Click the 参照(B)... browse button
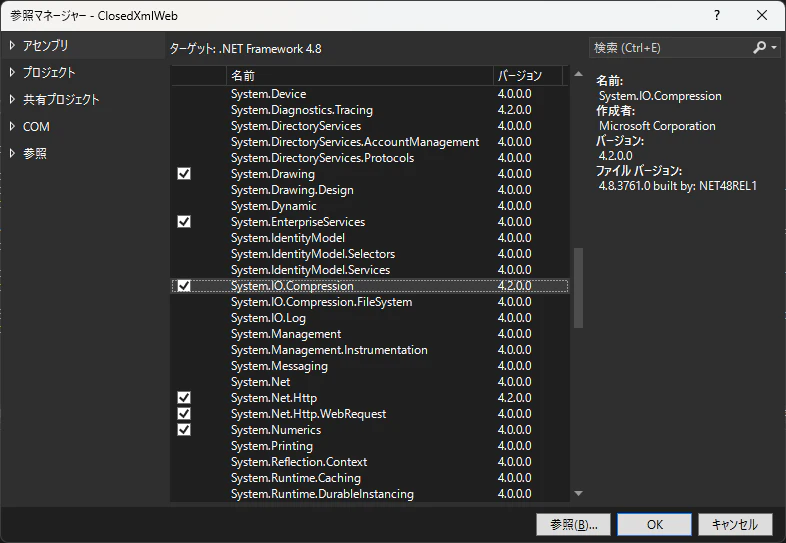 coord(573,524)
